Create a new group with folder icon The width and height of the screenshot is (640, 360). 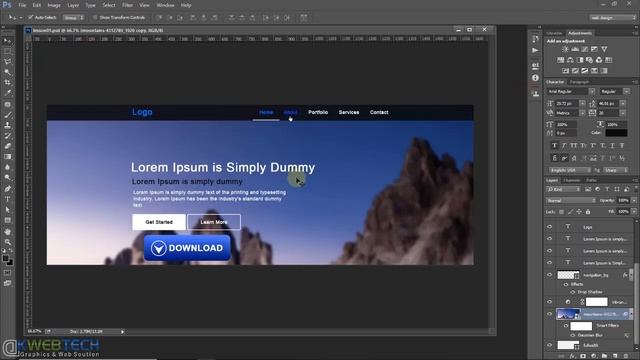pos(604,356)
